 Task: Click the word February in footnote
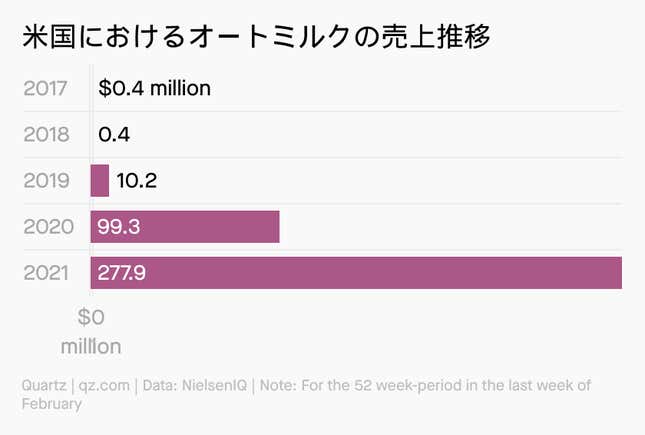(52, 404)
